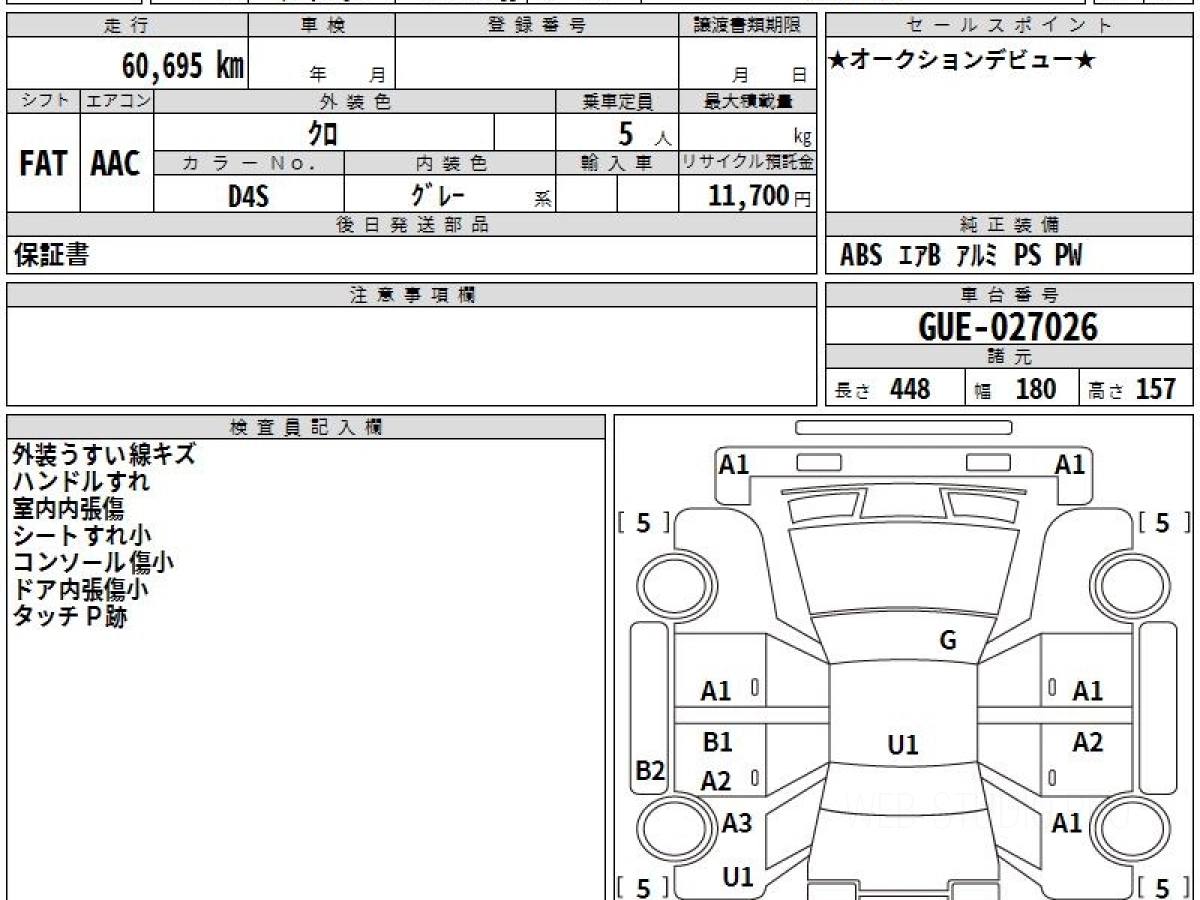Click the AAC air conditioner value
1200x900 pixels.
[116, 164]
